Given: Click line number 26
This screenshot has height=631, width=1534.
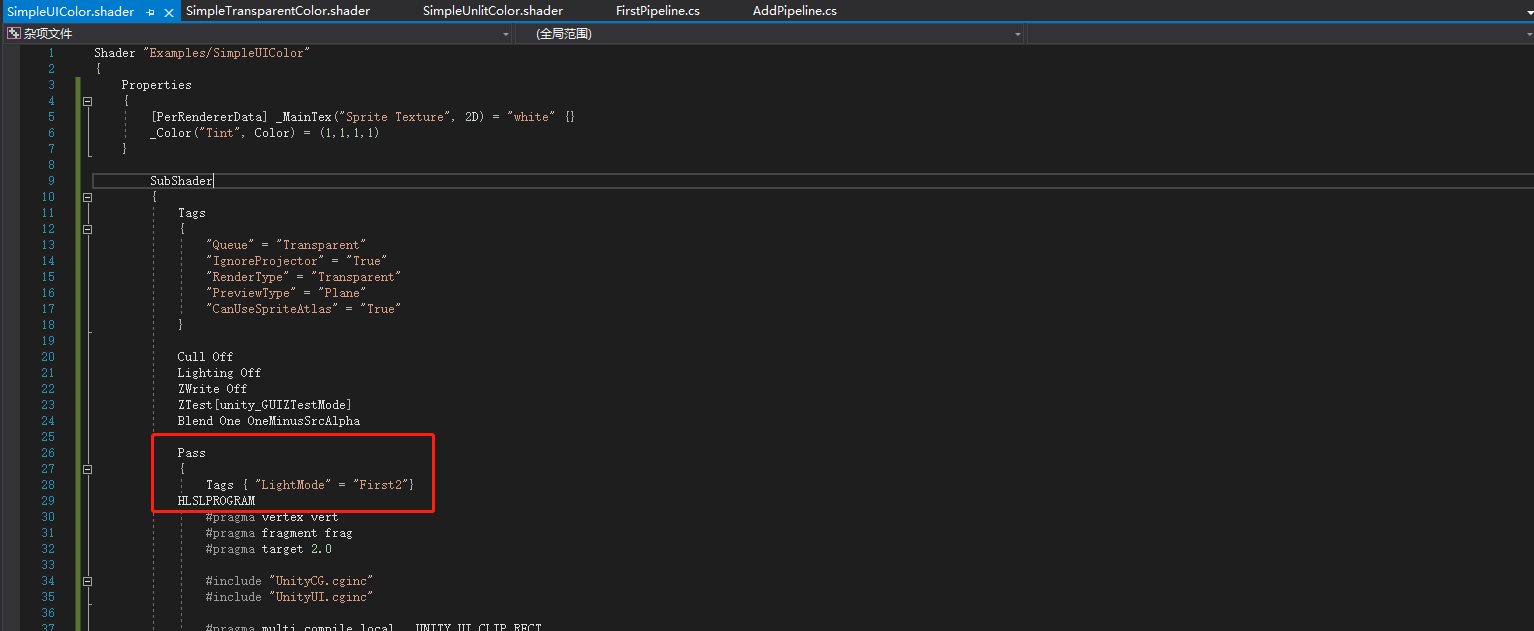Looking at the screenshot, I should click(48, 452).
